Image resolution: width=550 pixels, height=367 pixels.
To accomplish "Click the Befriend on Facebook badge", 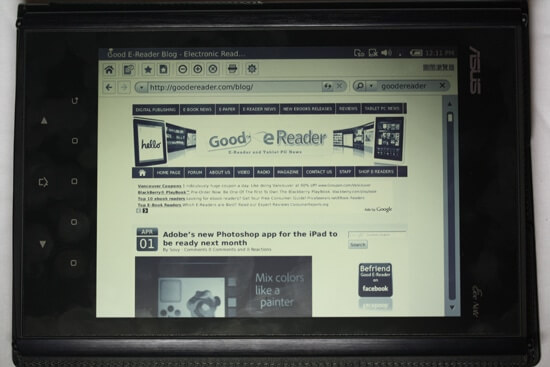I will (x=375, y=280).
